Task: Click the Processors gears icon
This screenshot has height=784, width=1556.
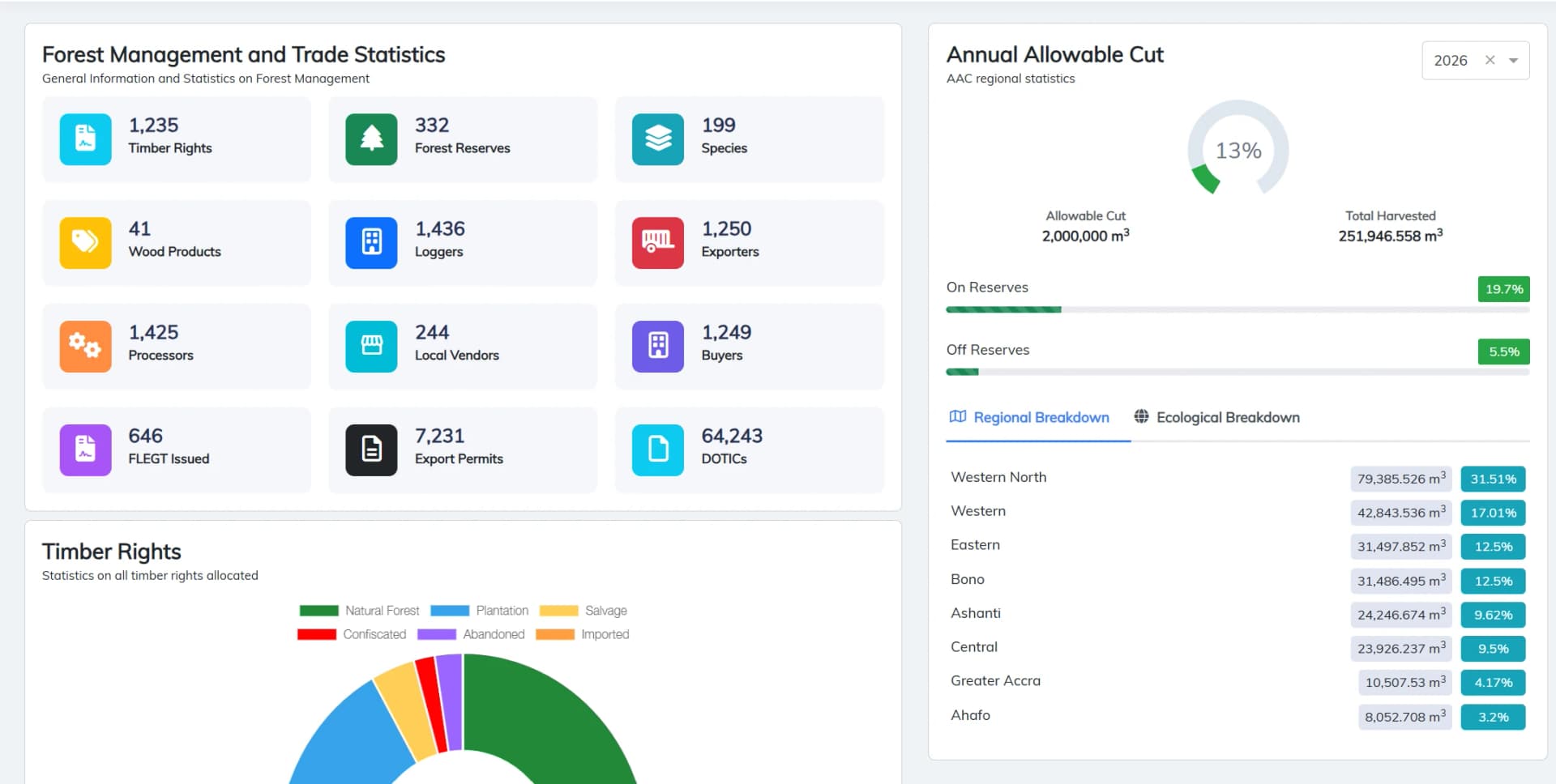Action: click(85, 347)
